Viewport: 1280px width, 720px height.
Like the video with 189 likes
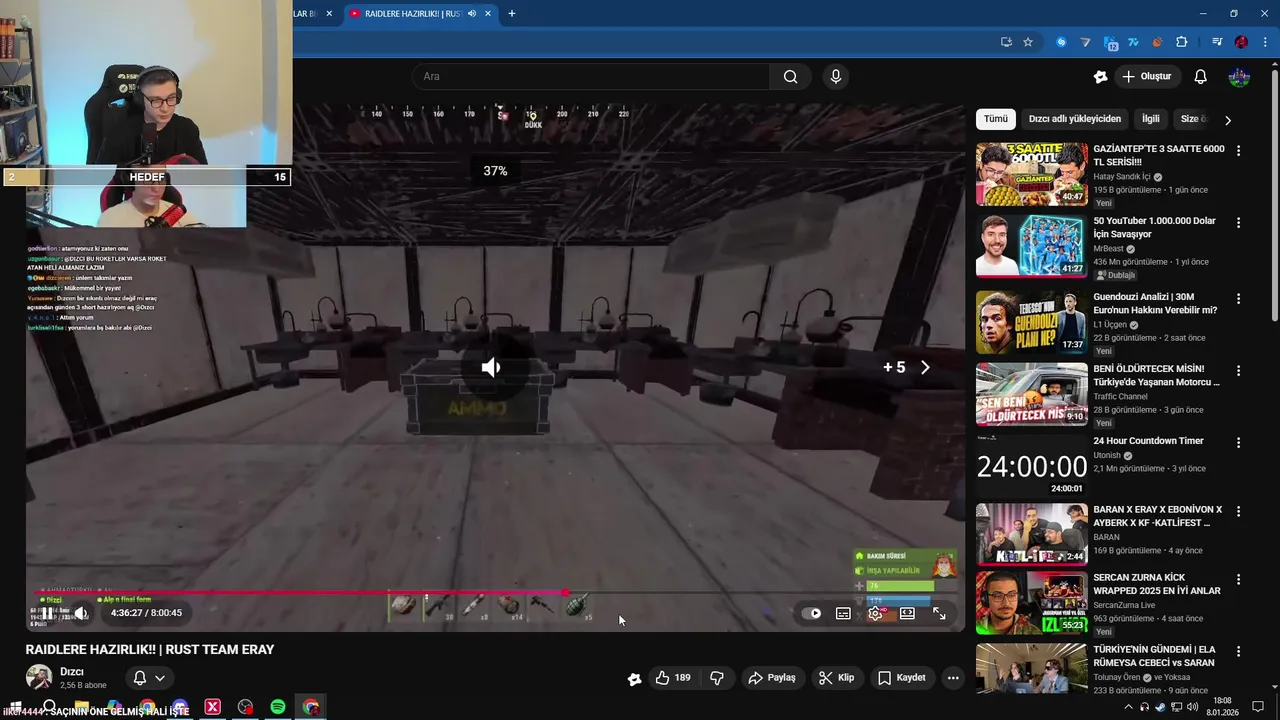(673, 678)
